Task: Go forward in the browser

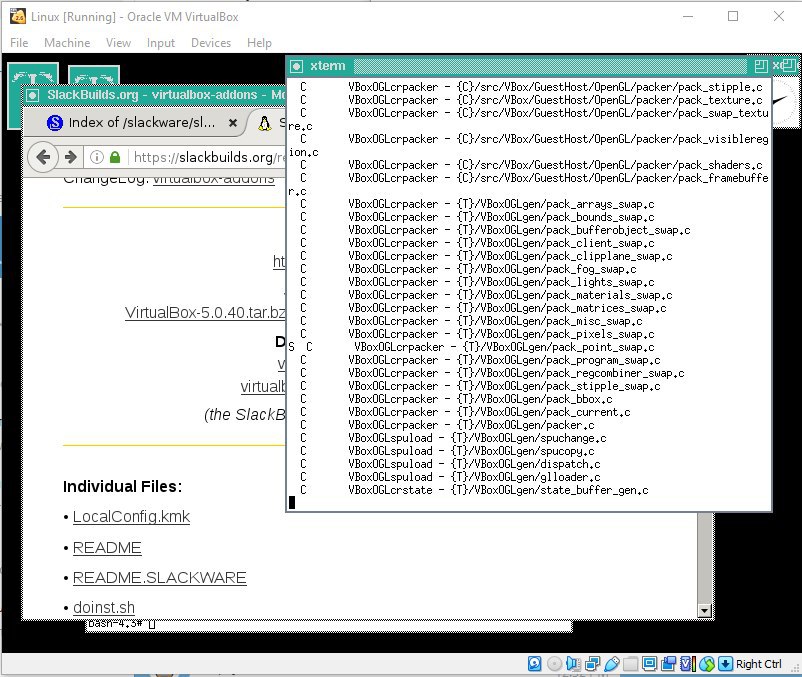Action: point(71,157)
